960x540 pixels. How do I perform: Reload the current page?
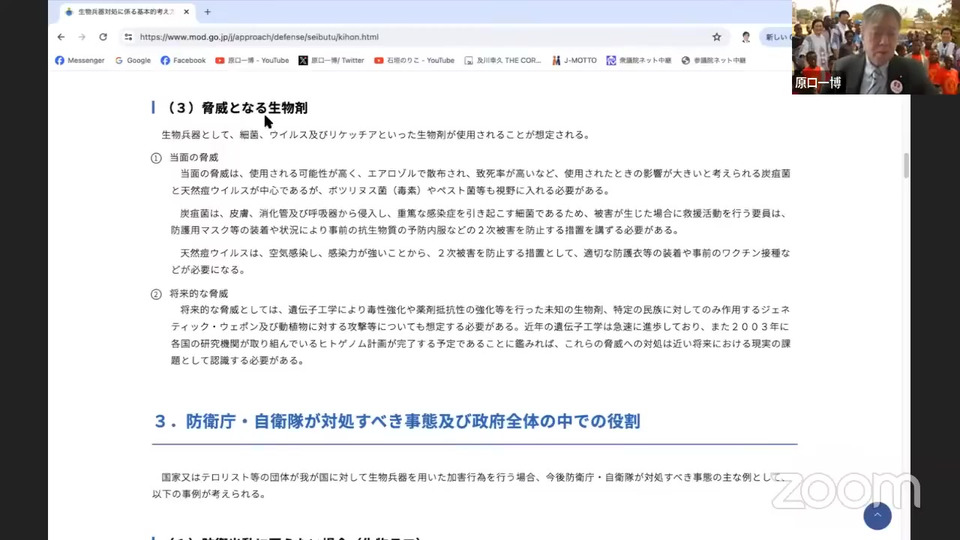(103, 37)
